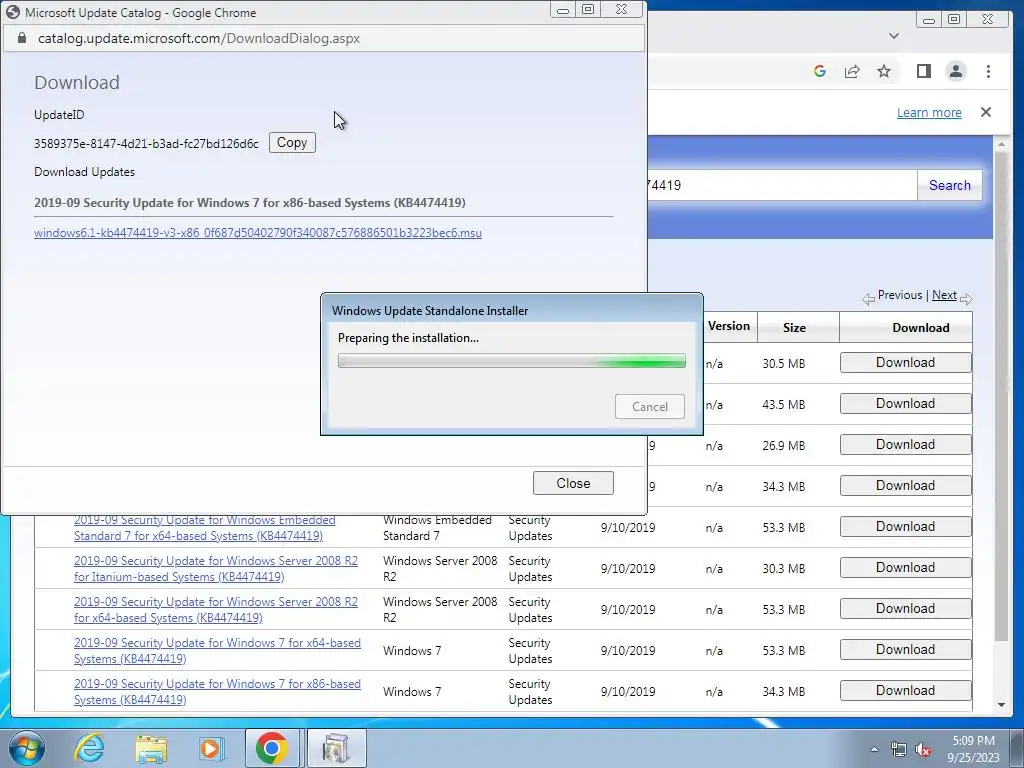Open the Chrome profile avatar
This screenshot has width=1024, height=768.
955,71
